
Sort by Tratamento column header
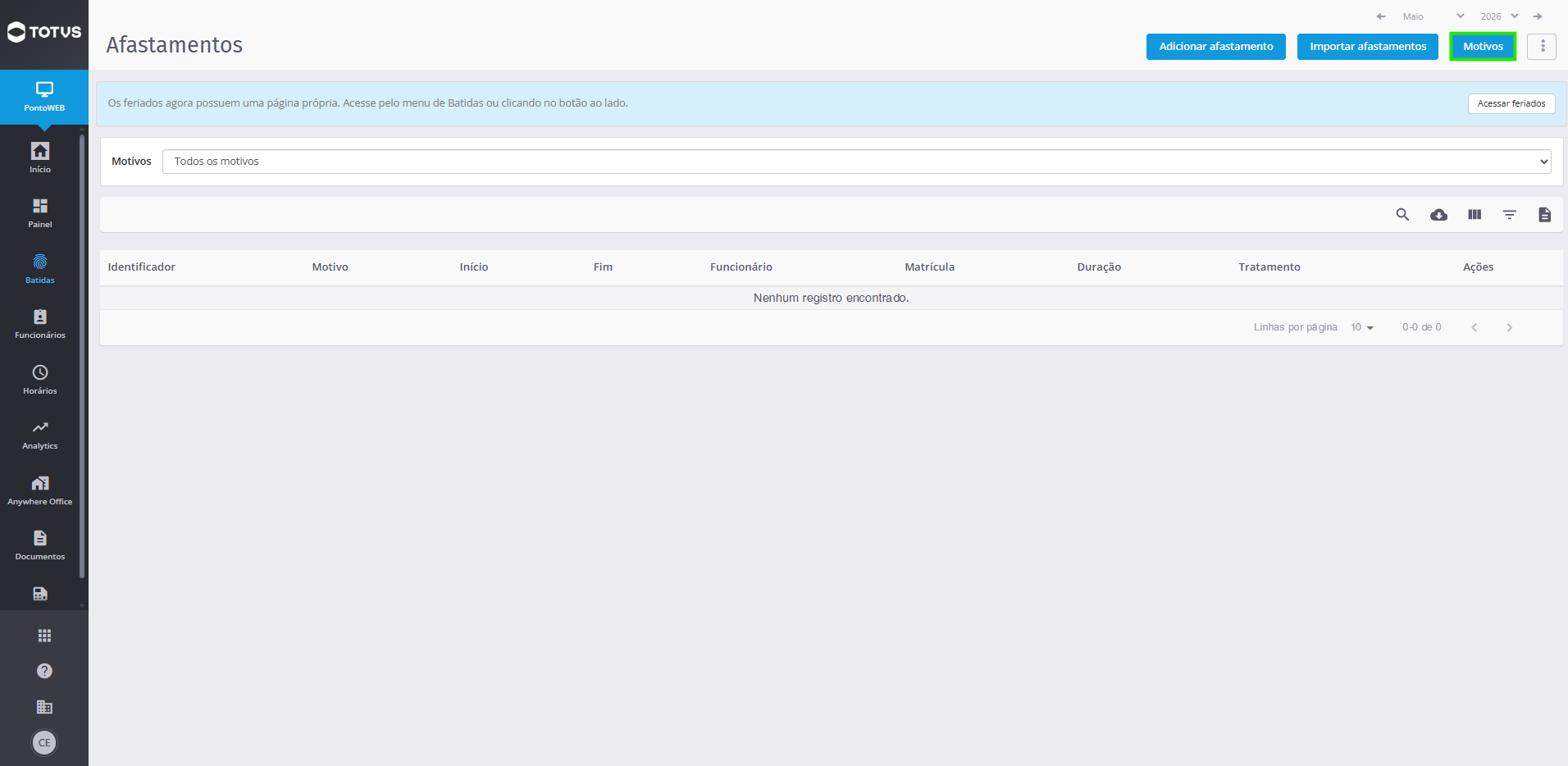1269,267
